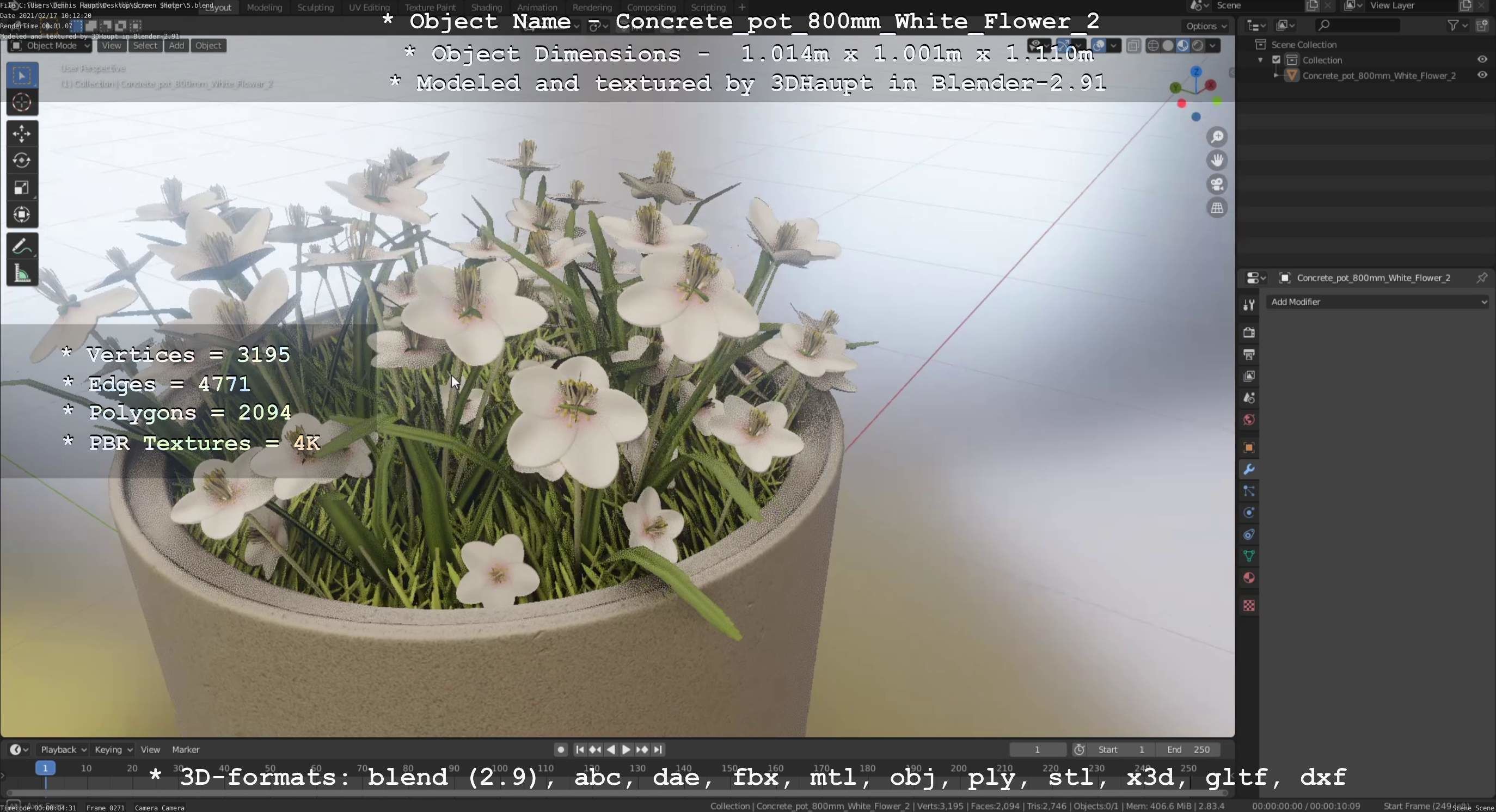Viewport: 1496px width, 812px height.
Task: Open the Scene properties tab
Action: tap(1249, 398)
